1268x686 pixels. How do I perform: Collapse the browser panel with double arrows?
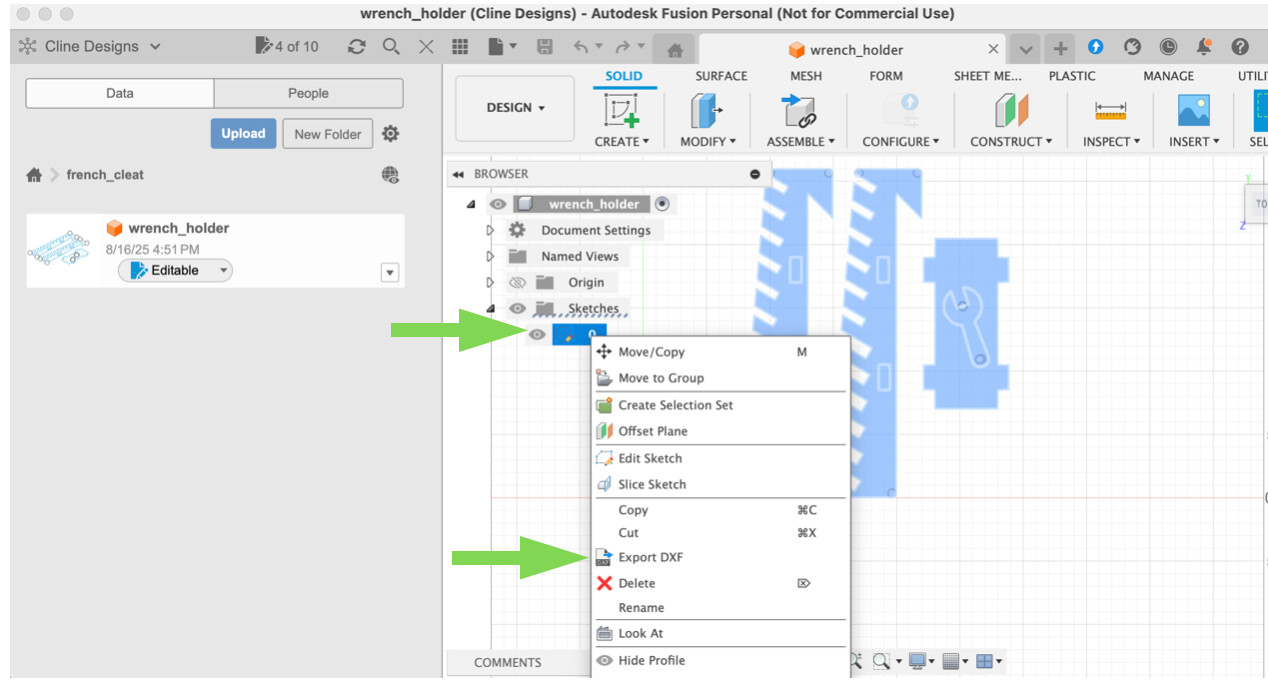[x=458, y=174]
